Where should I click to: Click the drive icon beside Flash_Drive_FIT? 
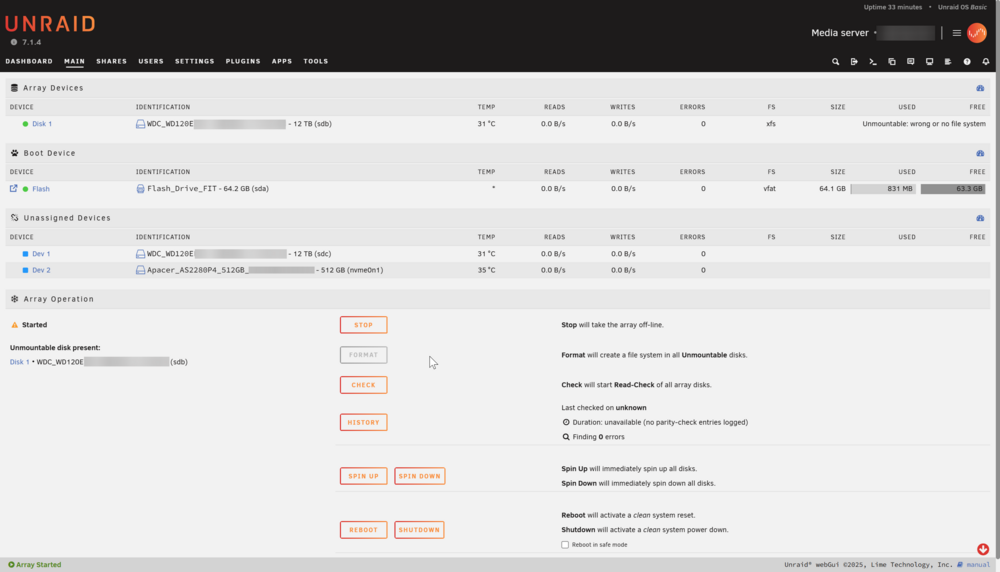coord(140,189)
